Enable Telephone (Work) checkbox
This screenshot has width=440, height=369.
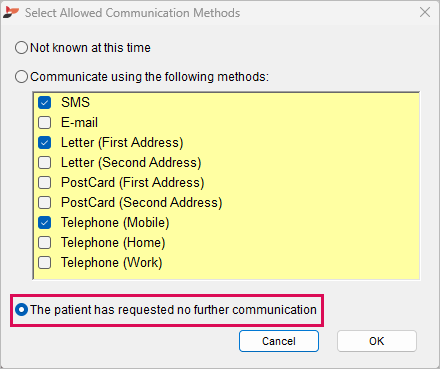pos(44,263)
